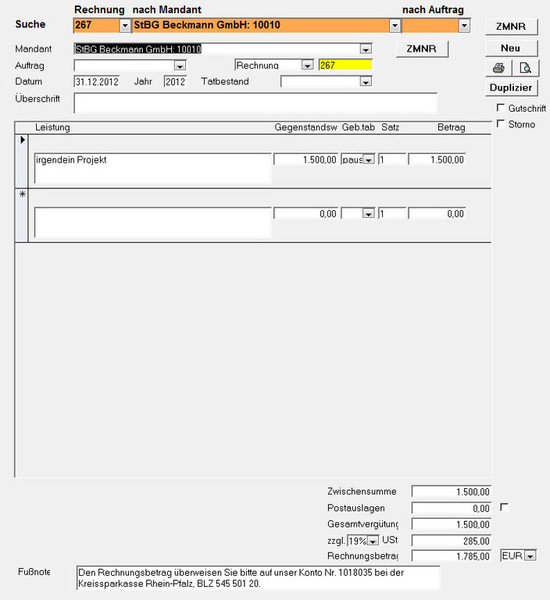This screenshot has height=600, width=550.
Task: Enable the Gutschrift checkbox
Action: [x=500, y=108]
